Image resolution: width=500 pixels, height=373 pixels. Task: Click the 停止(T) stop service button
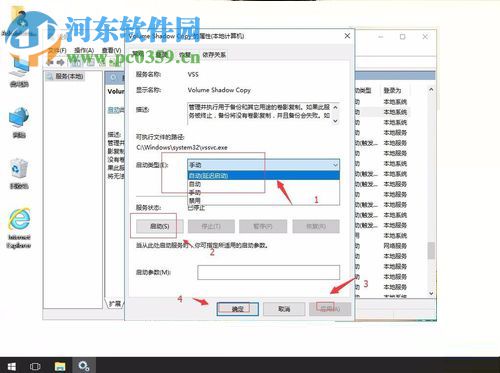pos(211,226)
